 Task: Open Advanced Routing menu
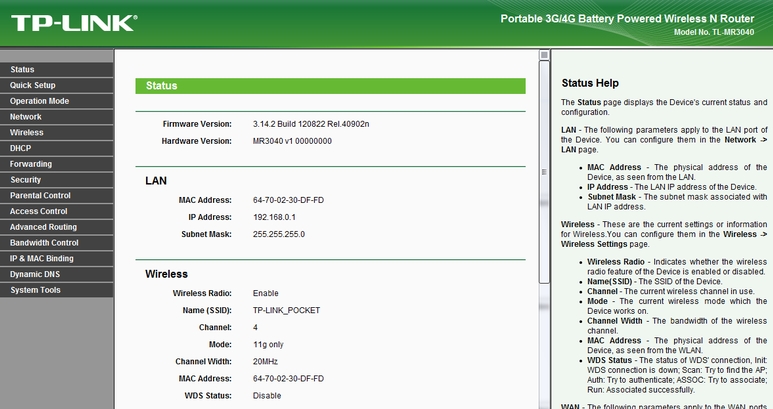coord(56,227)
